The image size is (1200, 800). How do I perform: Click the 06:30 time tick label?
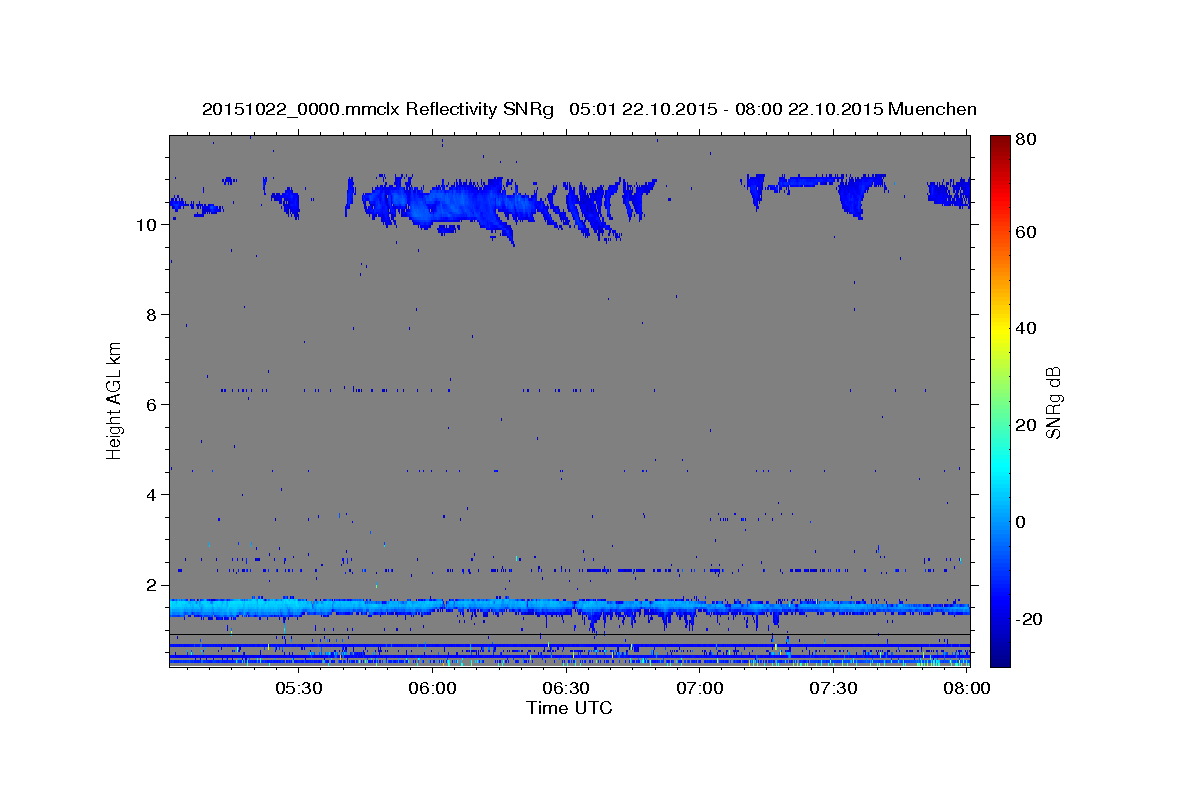[566, 688]
